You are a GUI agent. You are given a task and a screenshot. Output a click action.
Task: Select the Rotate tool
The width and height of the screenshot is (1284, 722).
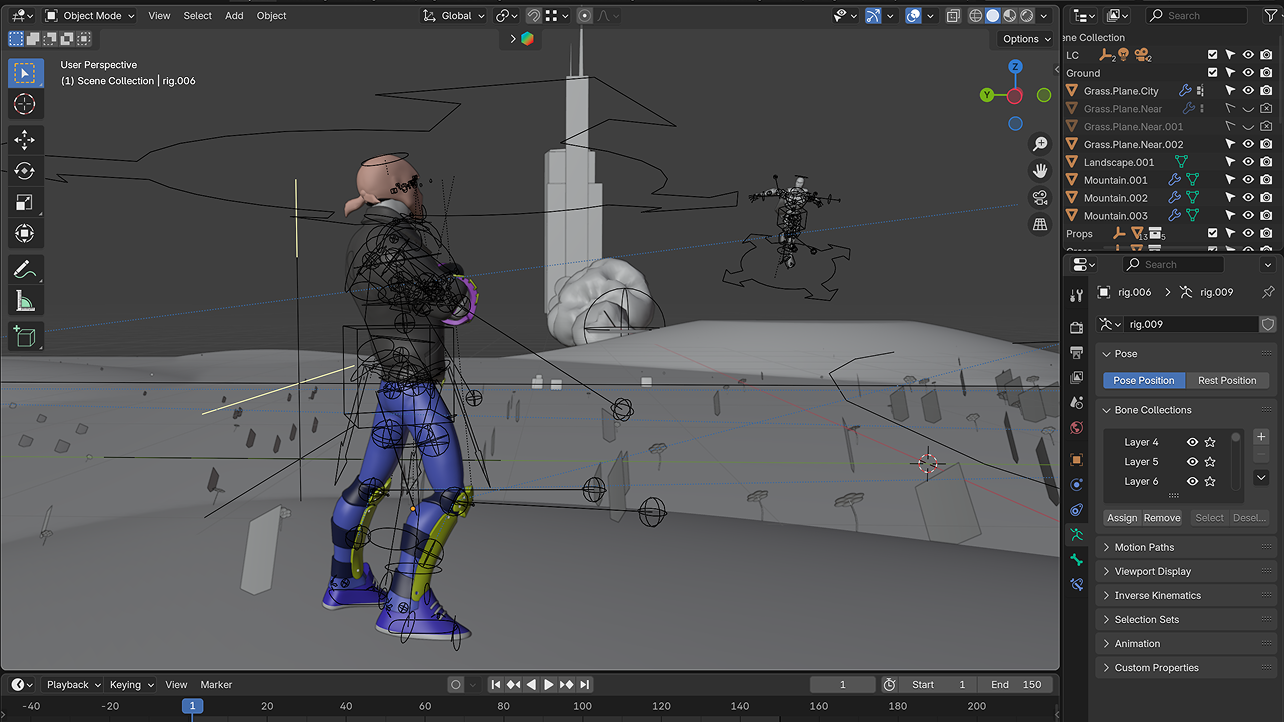(x=25, y=171)
